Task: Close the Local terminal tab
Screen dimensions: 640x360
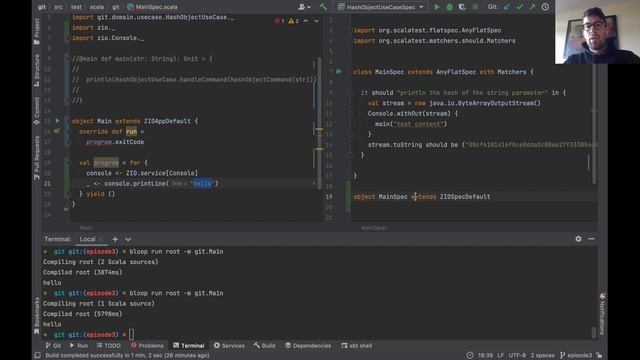Action: pos(101,239)
